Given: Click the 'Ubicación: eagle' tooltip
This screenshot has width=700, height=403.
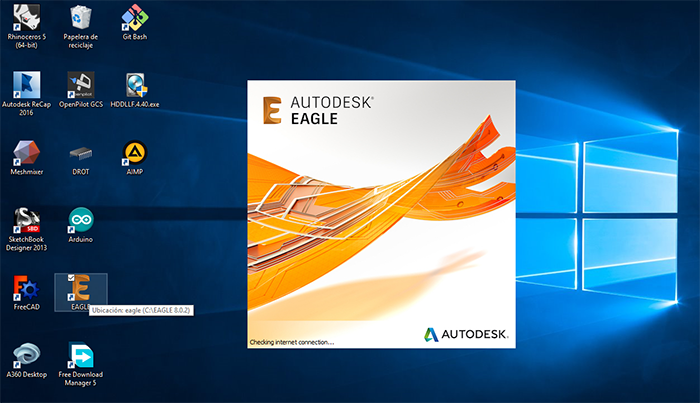Looking at the screenshot, I should tap(142, 310).
